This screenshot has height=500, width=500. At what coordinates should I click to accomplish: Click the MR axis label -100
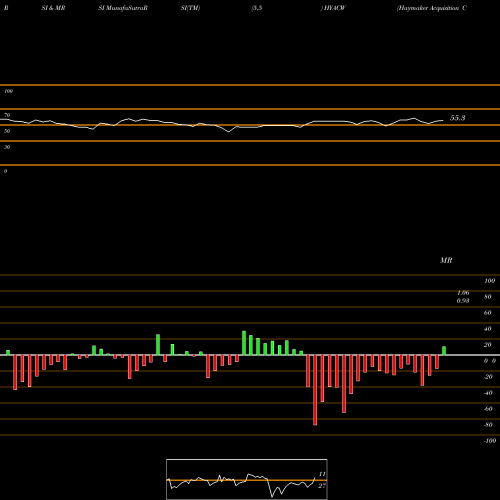pos(490,441)
